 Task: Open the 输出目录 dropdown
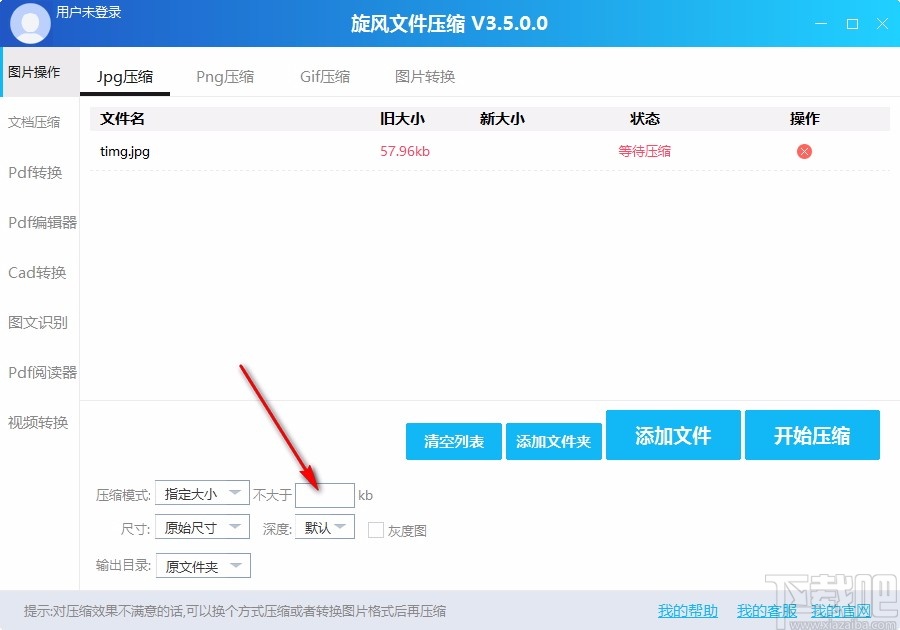coord(202,565)
